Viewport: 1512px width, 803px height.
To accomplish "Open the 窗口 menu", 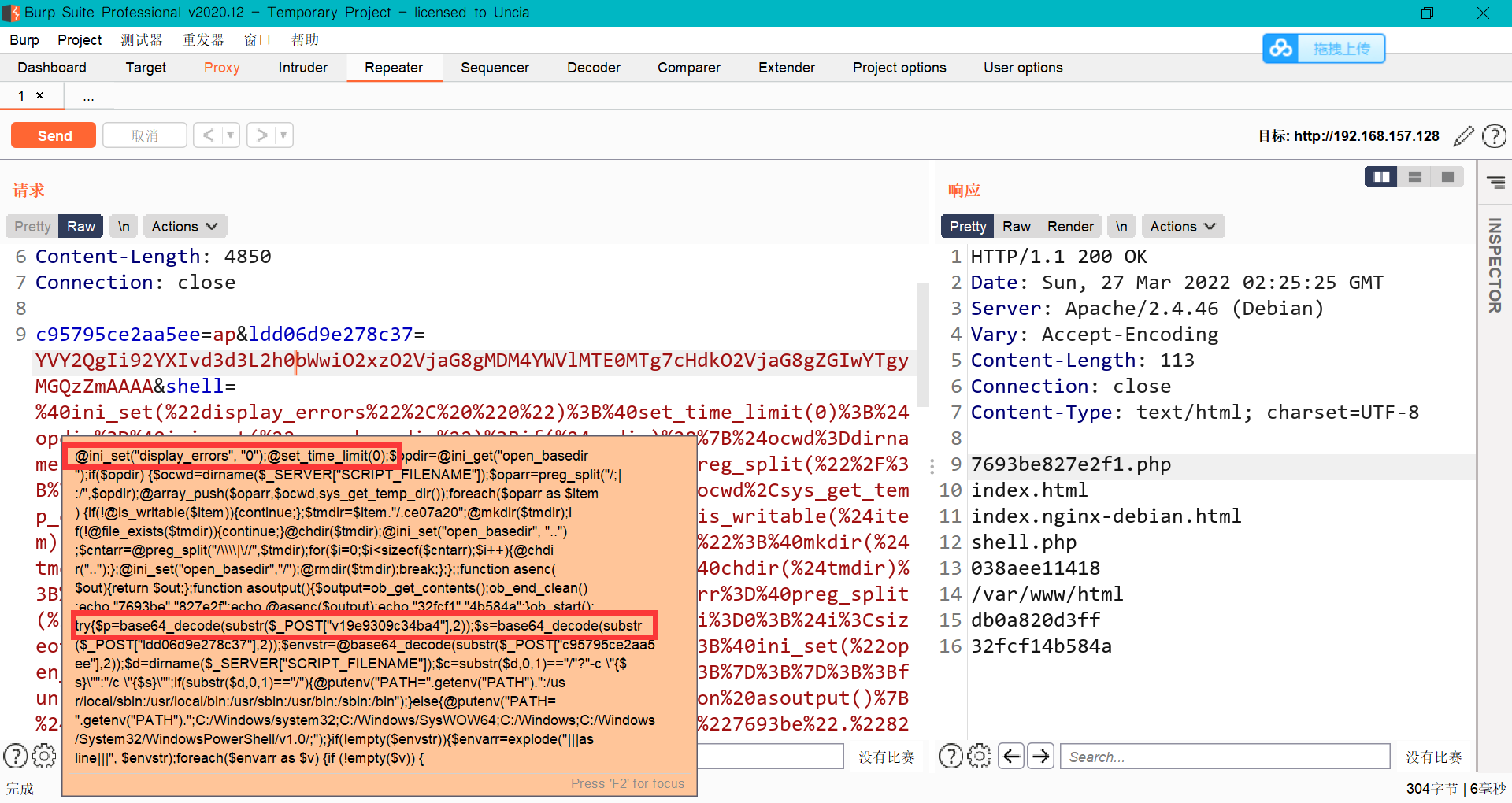I will coord(258,40).
